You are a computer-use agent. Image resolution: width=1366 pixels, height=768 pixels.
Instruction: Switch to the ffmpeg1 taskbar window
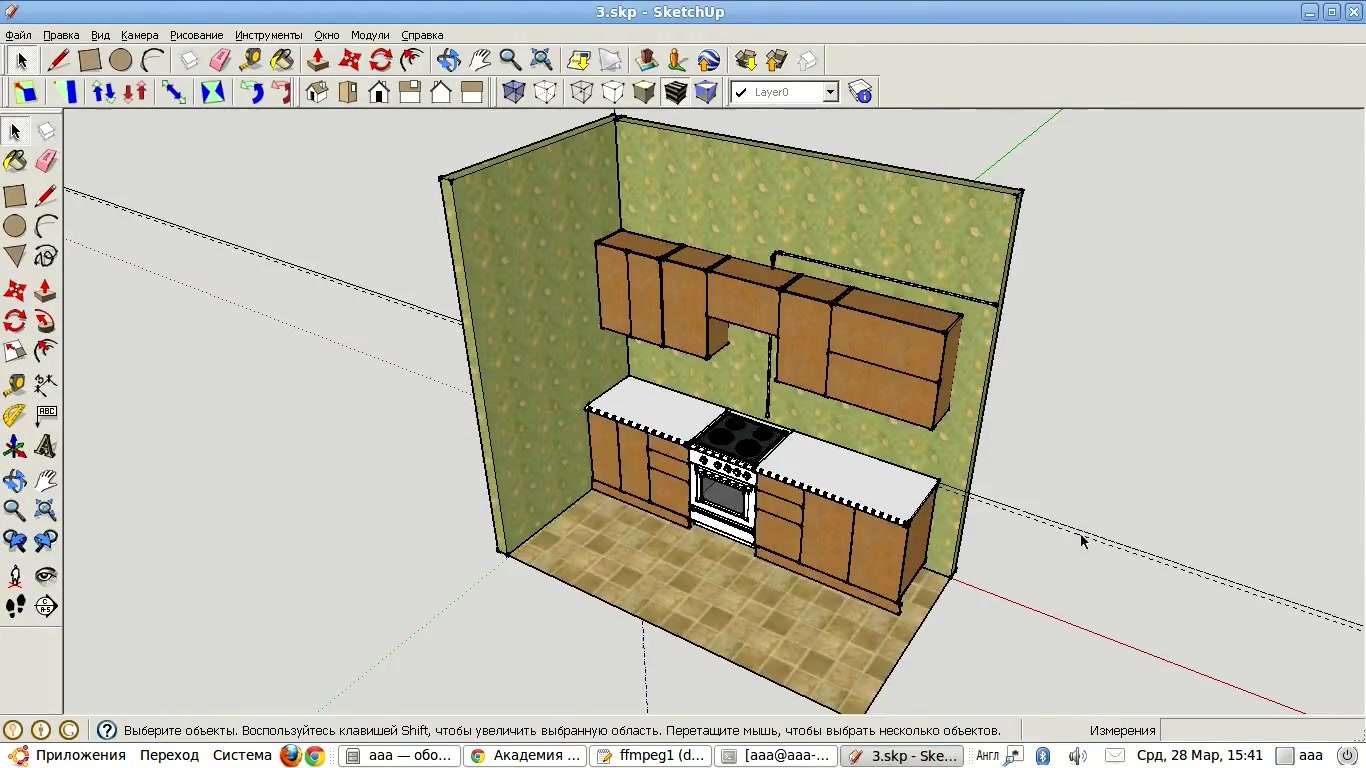(650, 756)
